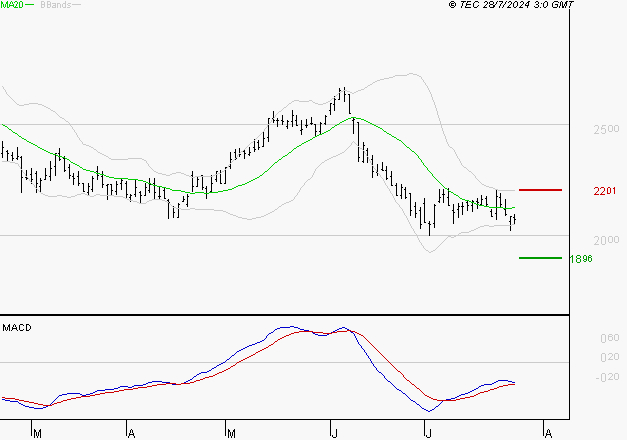Click the MA20 legend label
Screen dimensions: 627x440
(x=12, y=5)
